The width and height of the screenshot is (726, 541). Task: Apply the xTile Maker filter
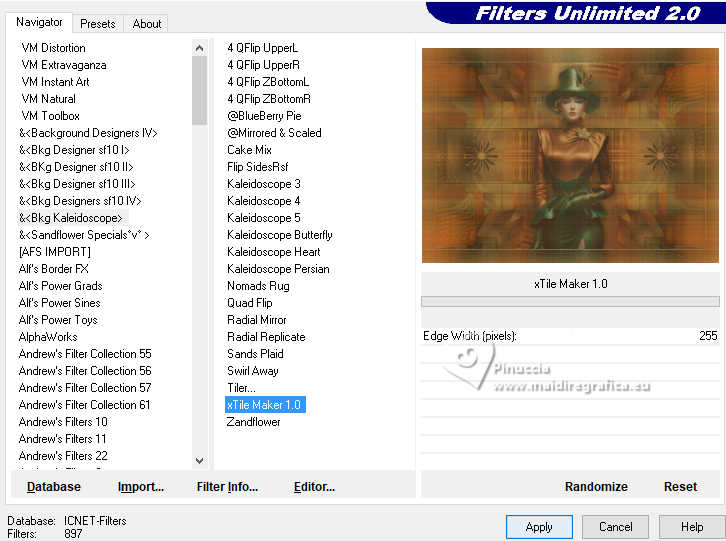(539, 527)
